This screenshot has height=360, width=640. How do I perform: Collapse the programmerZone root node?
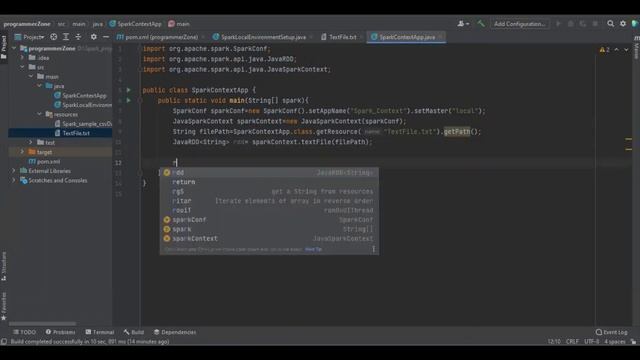(x=14, y=49)
